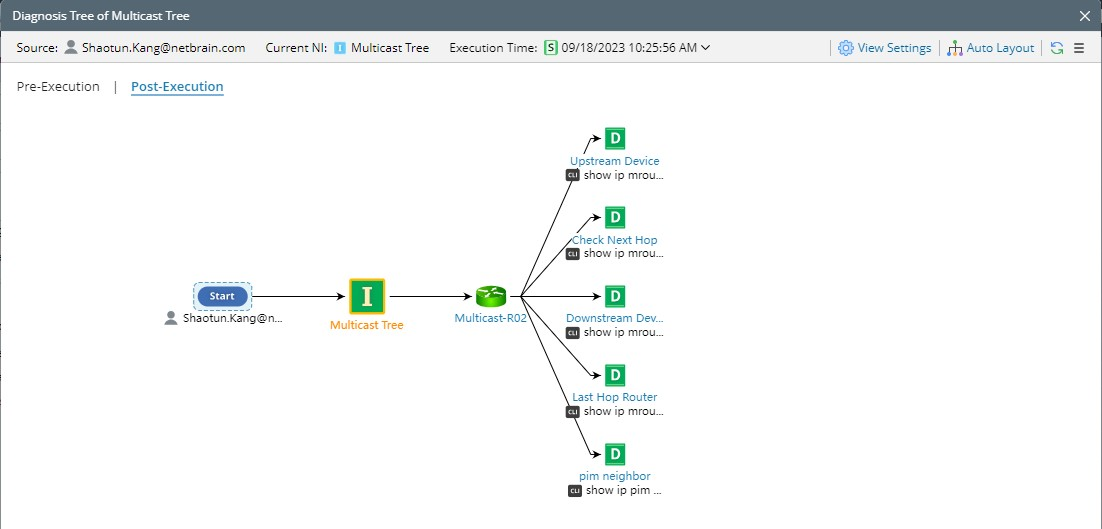Switch to the Pre-Execution tab
The width and height of the screenshot is (1102, 529).
point(58,87)
